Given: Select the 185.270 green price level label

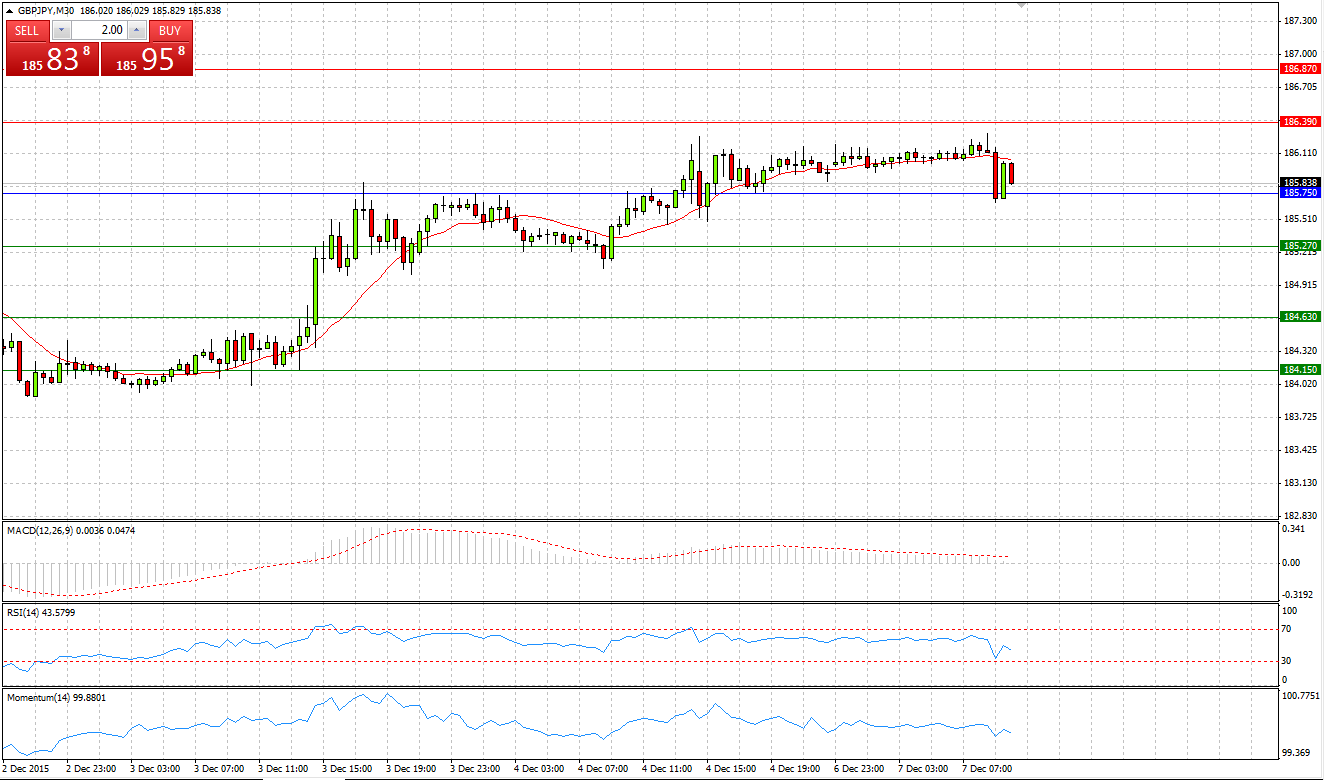Looking at the screenshot, I should [x=1300, y=246].
